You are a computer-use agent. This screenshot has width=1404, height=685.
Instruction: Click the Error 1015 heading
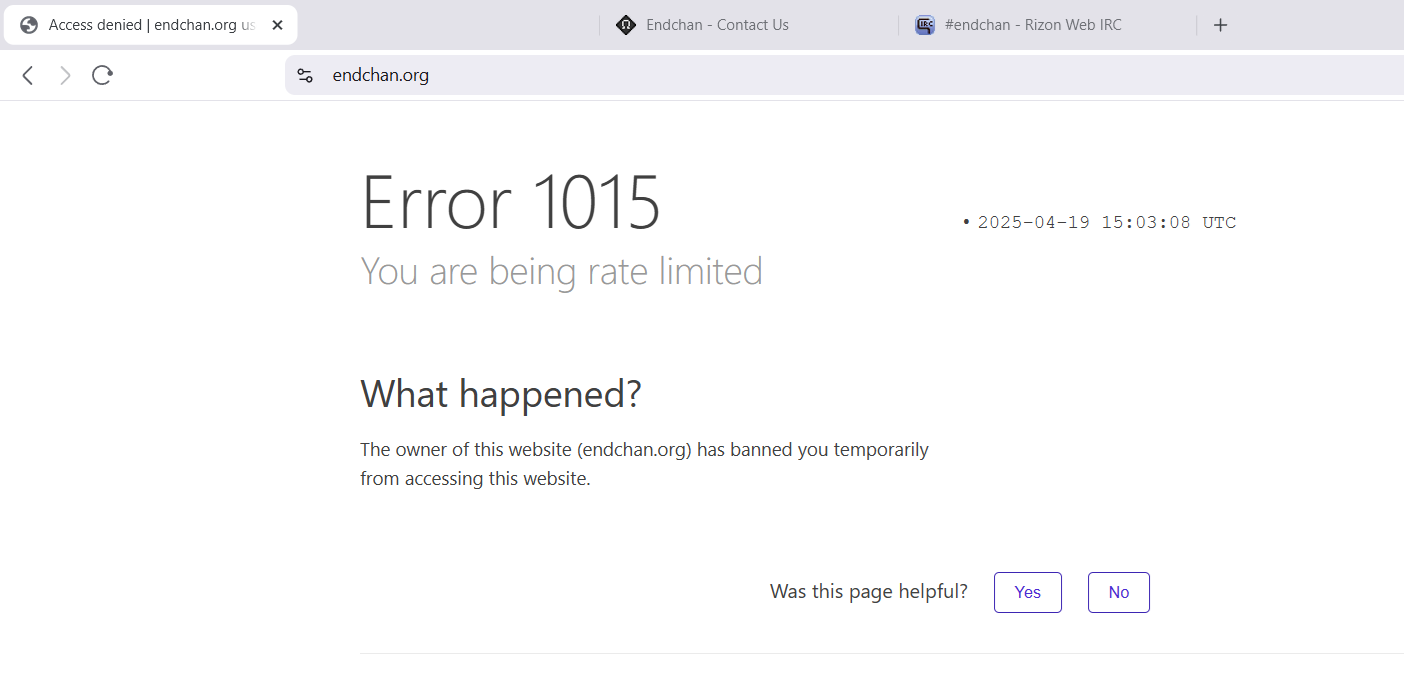pyautogui.click(x=511, y=203)
